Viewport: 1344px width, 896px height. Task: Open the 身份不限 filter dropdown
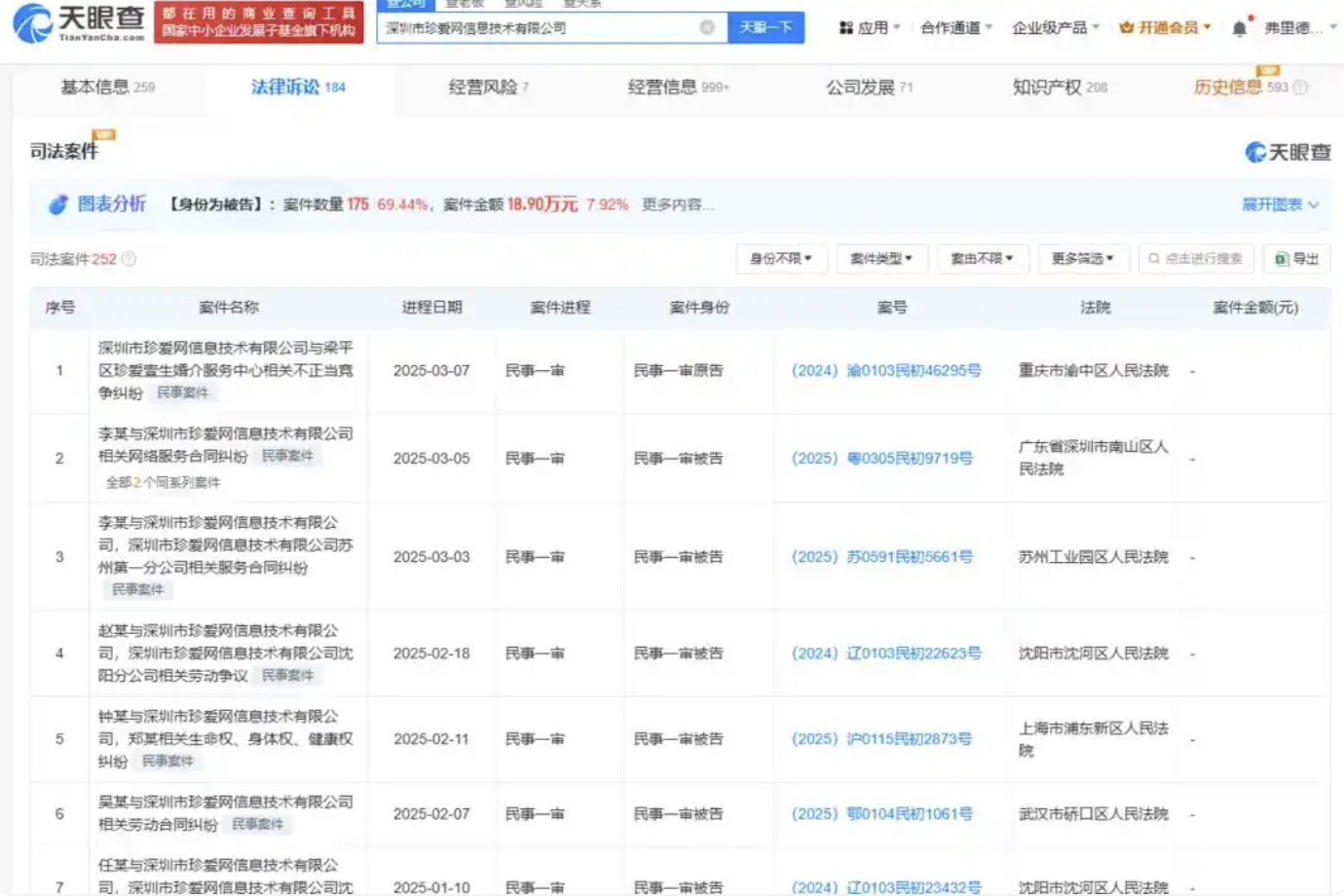point(780,259)
